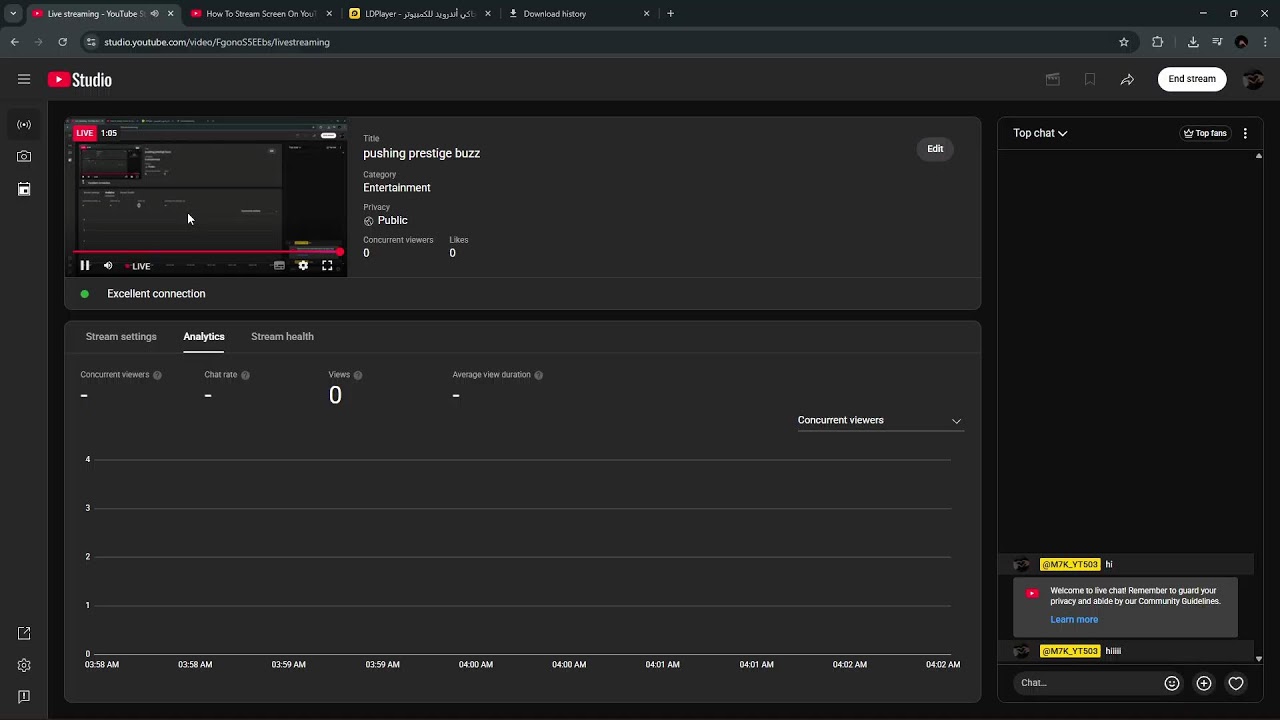
Task: Pause the live preview player
Action: tap(85, 266)
